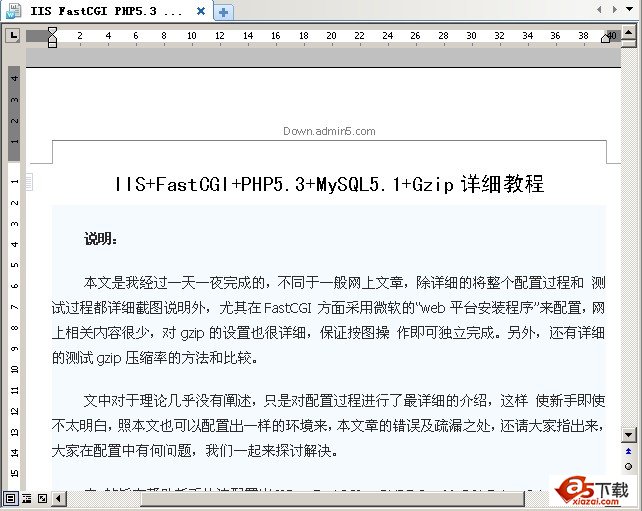
Task: Switch to page layout view
Action: [10, 498]
